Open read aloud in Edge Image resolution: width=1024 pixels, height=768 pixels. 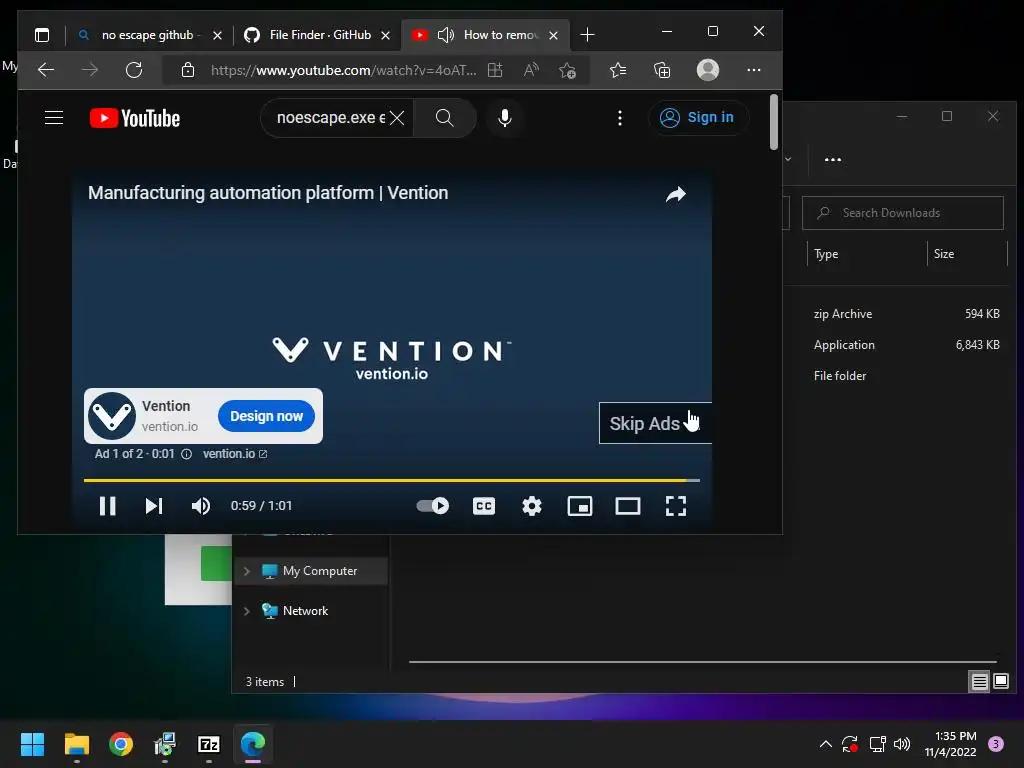click(531, 70)
